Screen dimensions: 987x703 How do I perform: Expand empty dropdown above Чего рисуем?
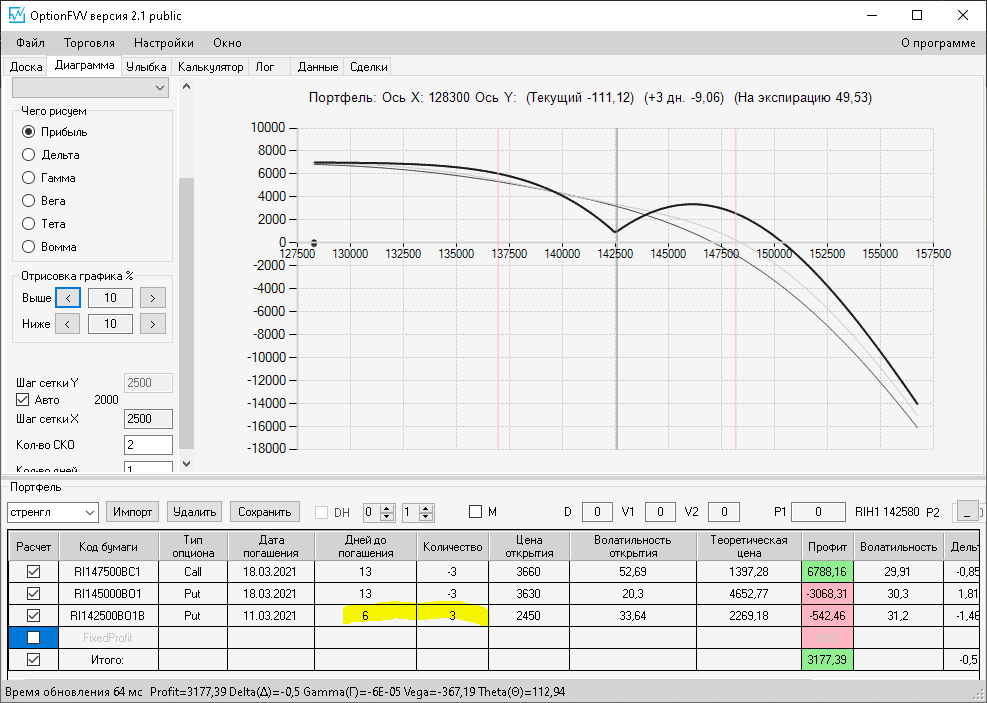pos(91,87)
